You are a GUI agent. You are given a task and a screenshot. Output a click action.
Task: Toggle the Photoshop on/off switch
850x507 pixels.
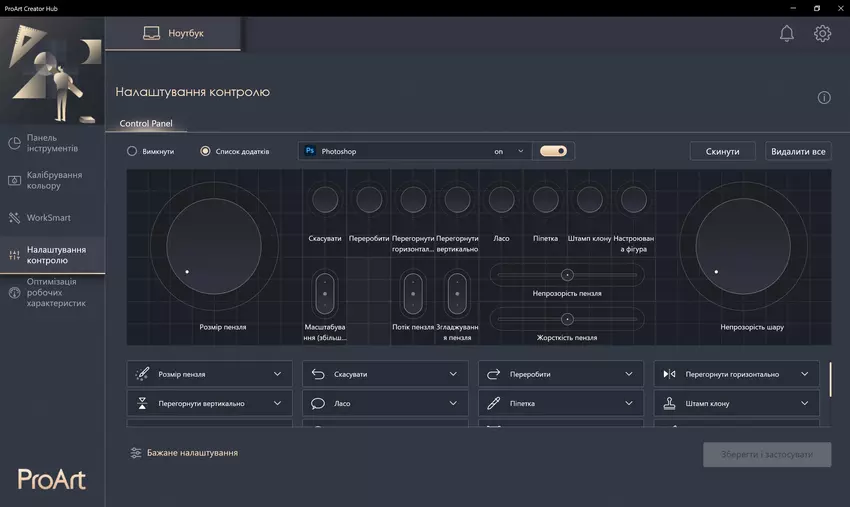553,151
